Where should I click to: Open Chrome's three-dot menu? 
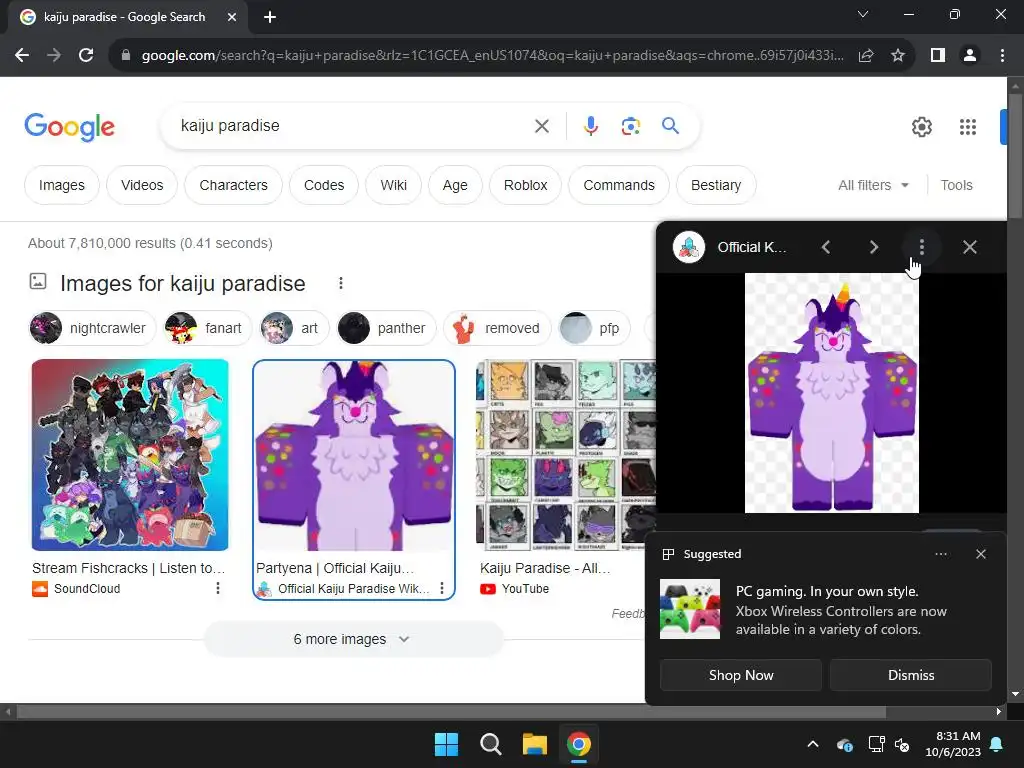coord(1002,56)
